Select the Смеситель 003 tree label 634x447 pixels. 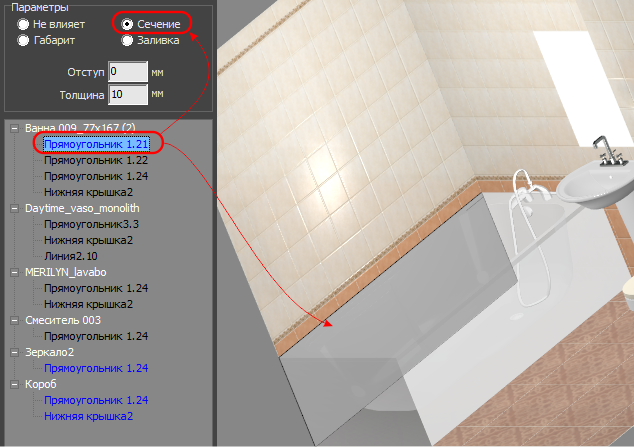pos(65,320)
